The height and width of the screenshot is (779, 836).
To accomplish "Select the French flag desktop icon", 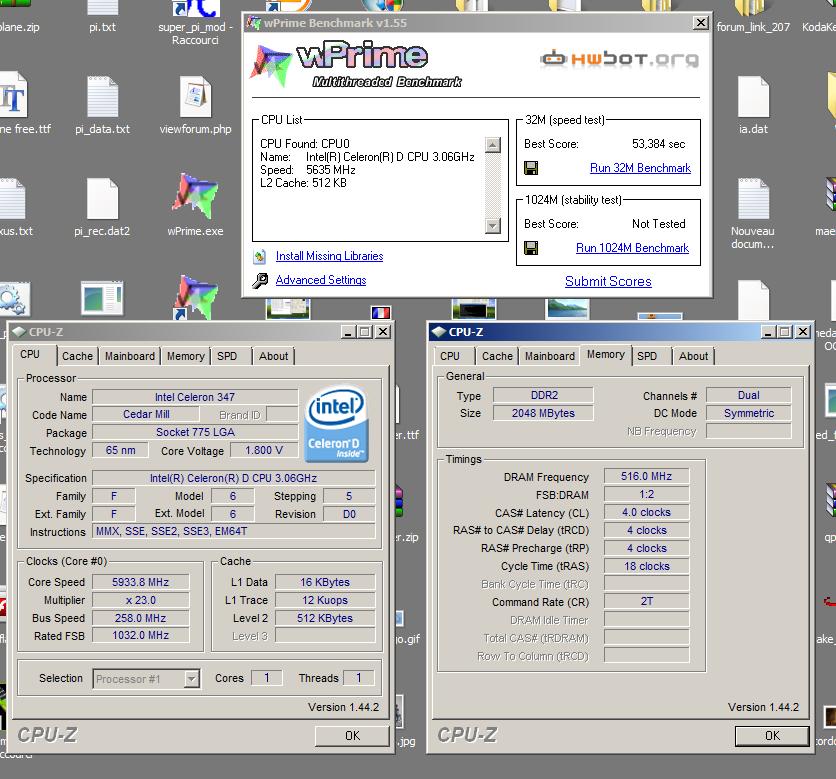I will (381, 312).
